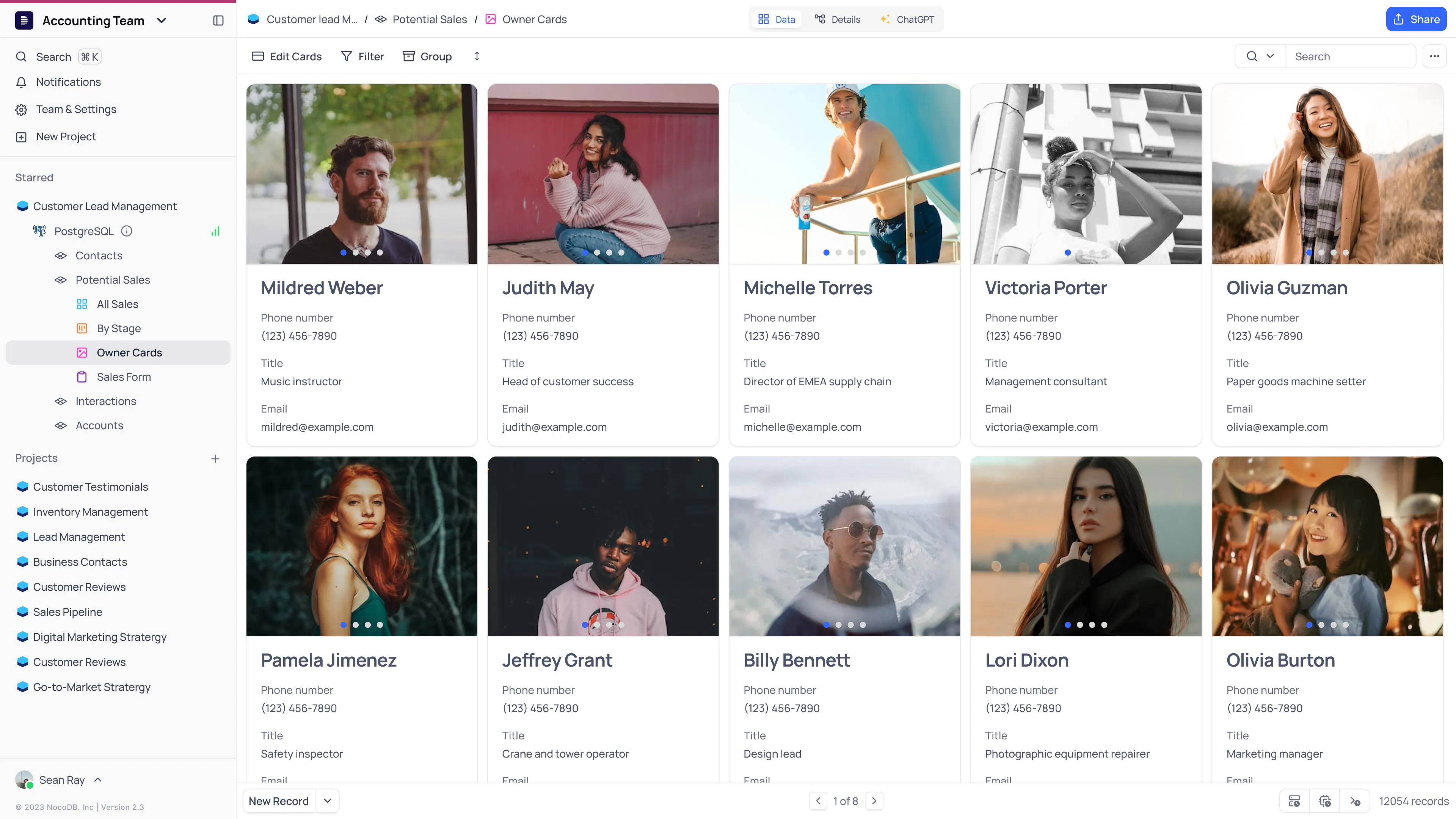The image size is (1456, 819).
Task: Click Pamela Jimenez's card photo
Action: [361, 546]
